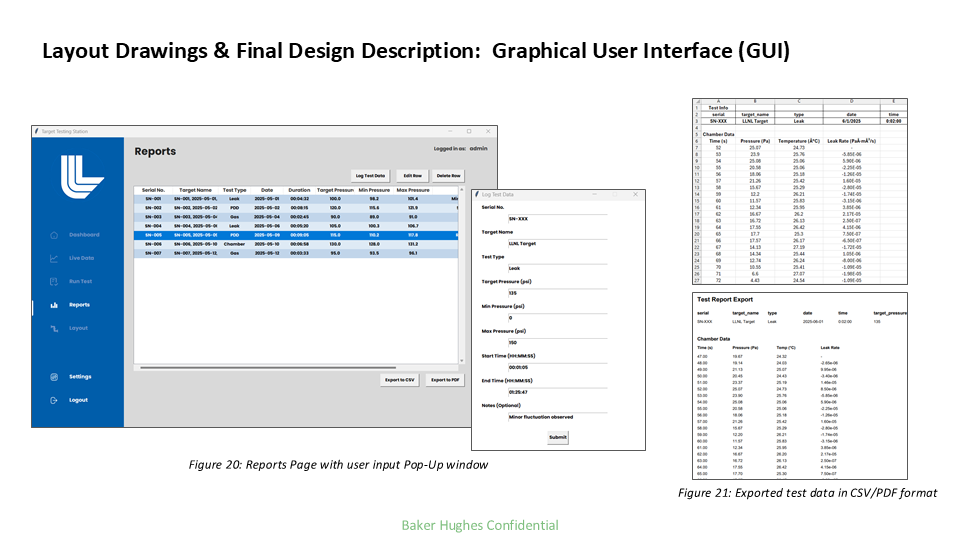Viewport: 960px width, 540px height.
Task: Click the down arrow of the table's vertical scrollbar
Action: [x=461, y=361]
